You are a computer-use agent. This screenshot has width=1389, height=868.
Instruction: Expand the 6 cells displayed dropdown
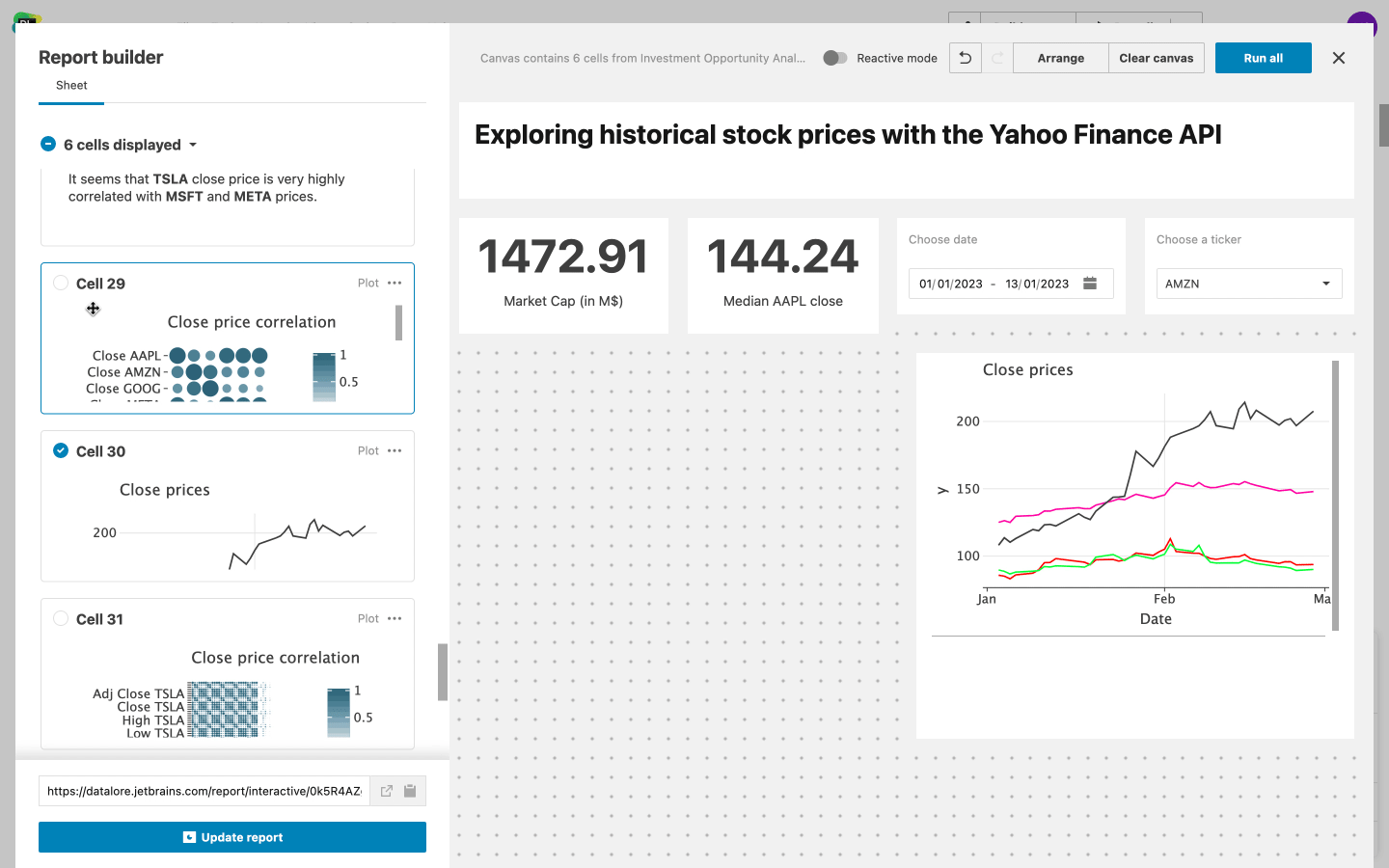193,145
